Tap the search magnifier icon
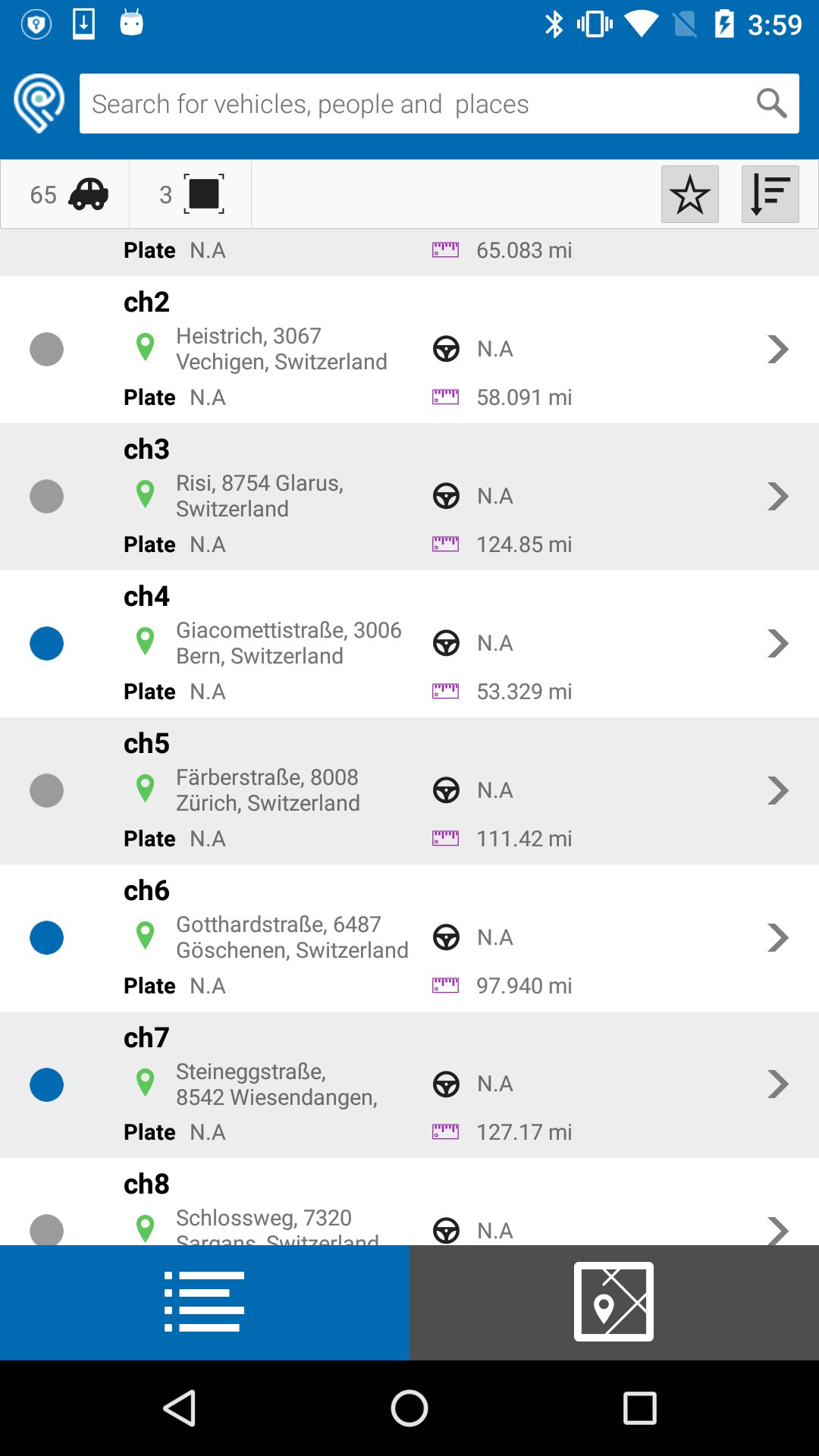Screen dimensions: 819x1456 point(771,103)
